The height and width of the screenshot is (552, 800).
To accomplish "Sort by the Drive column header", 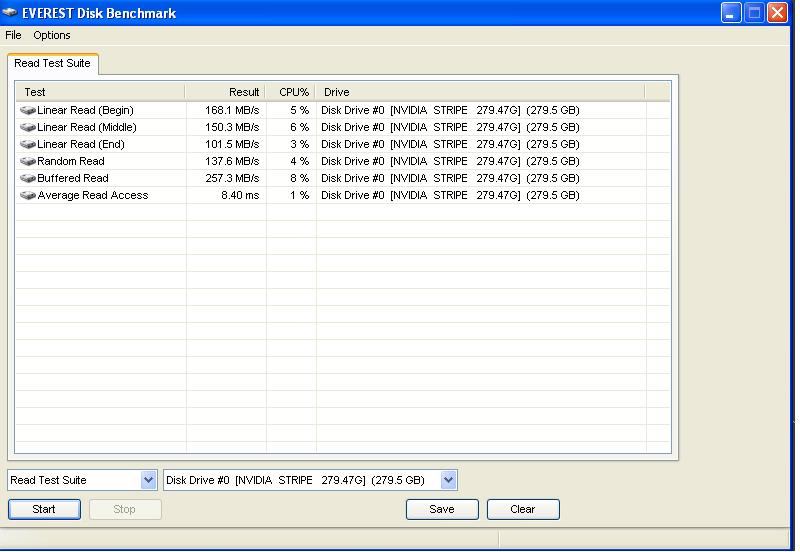I will 480,92.
